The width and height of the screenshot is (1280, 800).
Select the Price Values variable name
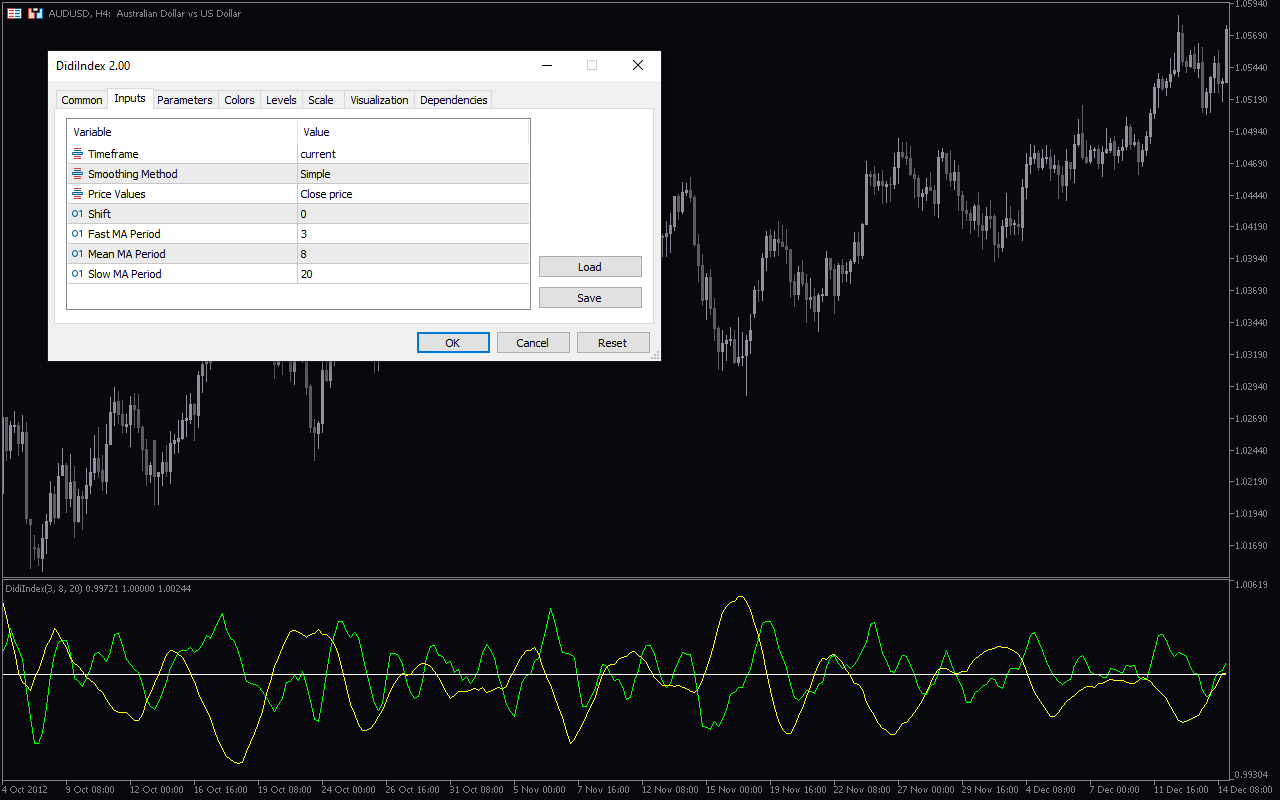click(116, 194)
